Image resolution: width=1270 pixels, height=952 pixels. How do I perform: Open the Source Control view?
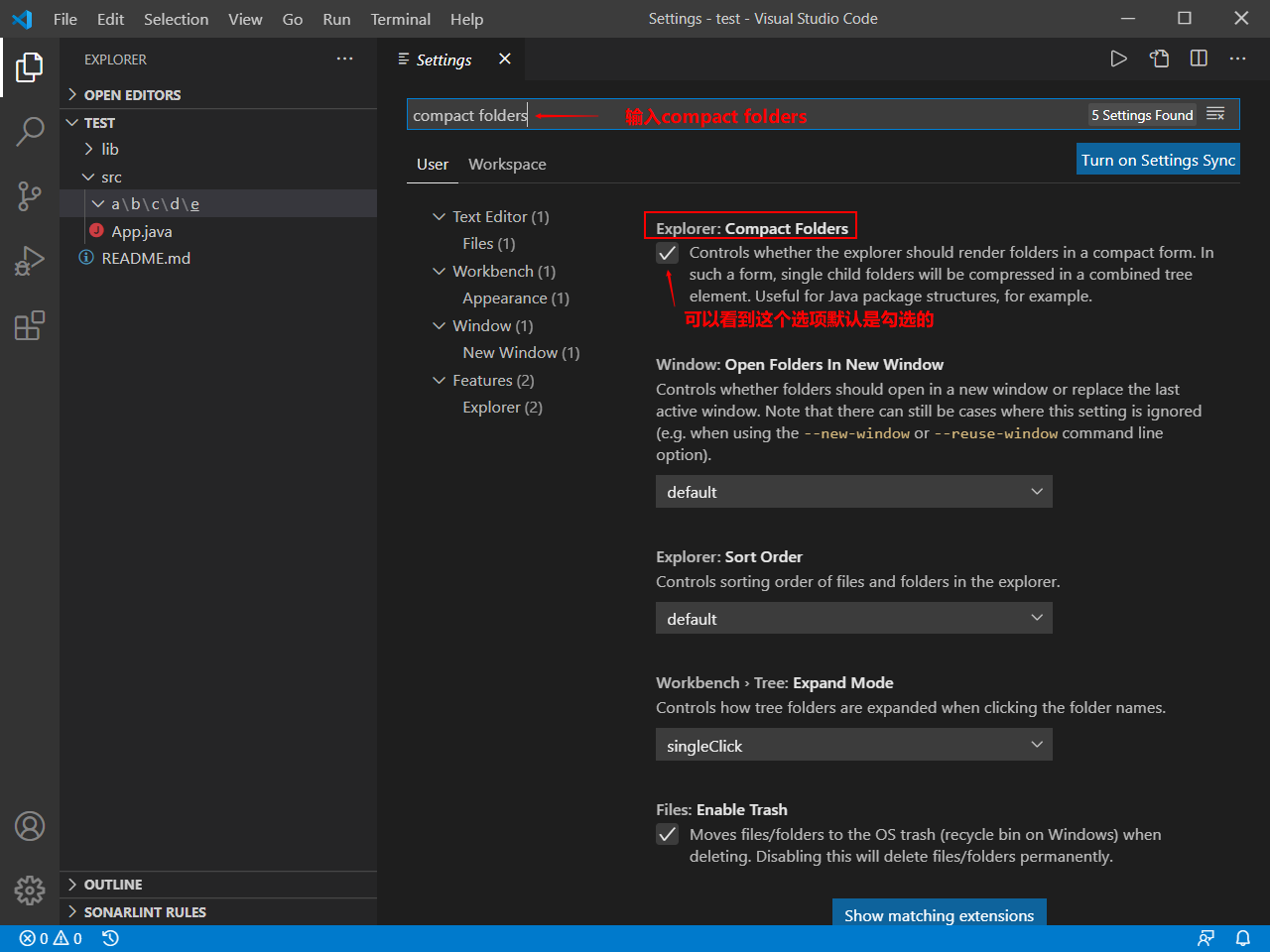tap(30, 196)
